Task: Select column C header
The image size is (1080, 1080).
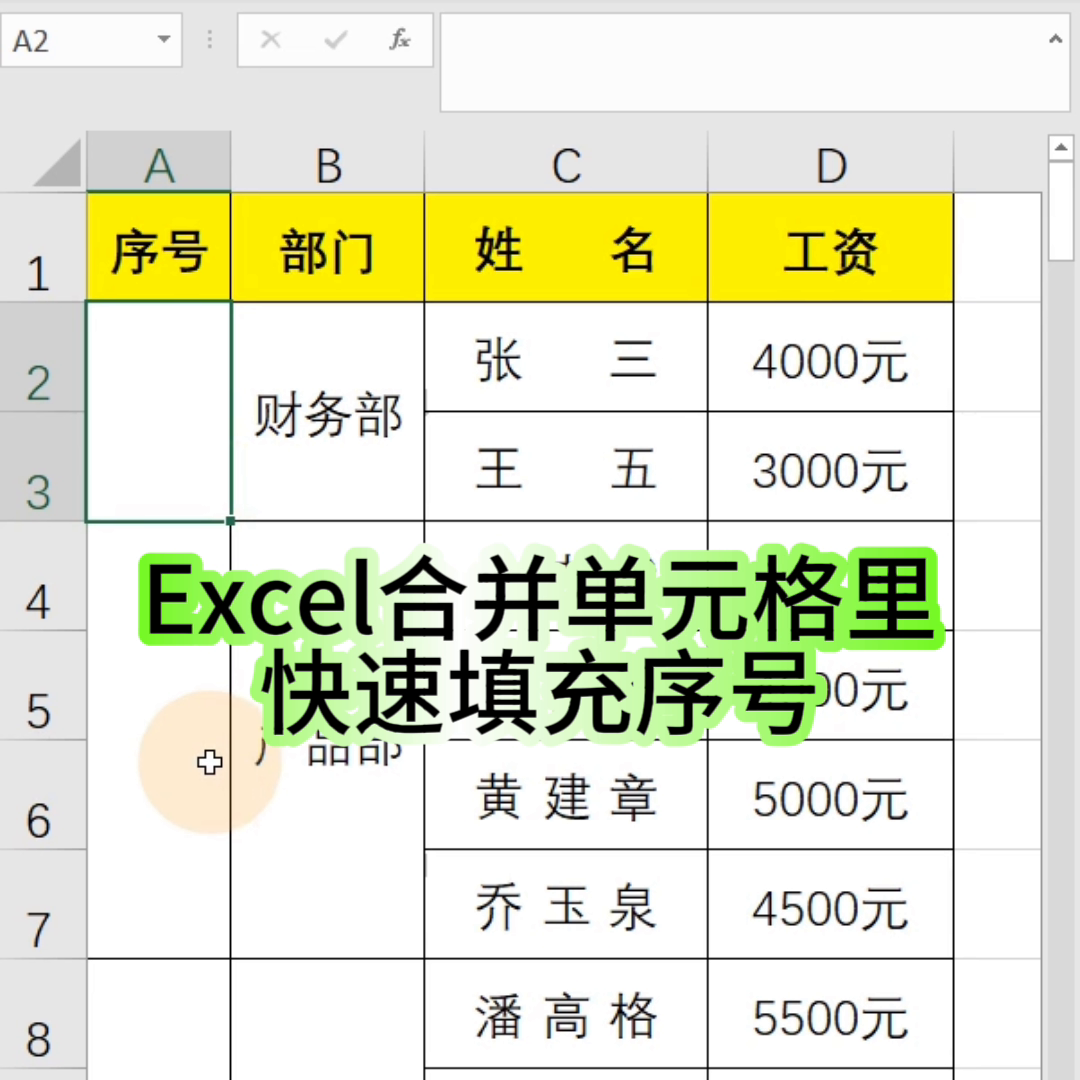Action: coord(566,162)
